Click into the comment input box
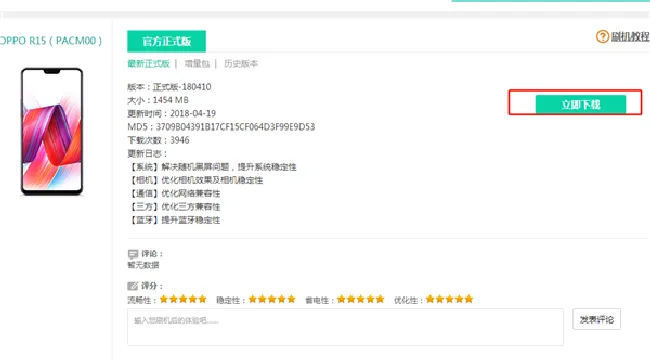 345,327
